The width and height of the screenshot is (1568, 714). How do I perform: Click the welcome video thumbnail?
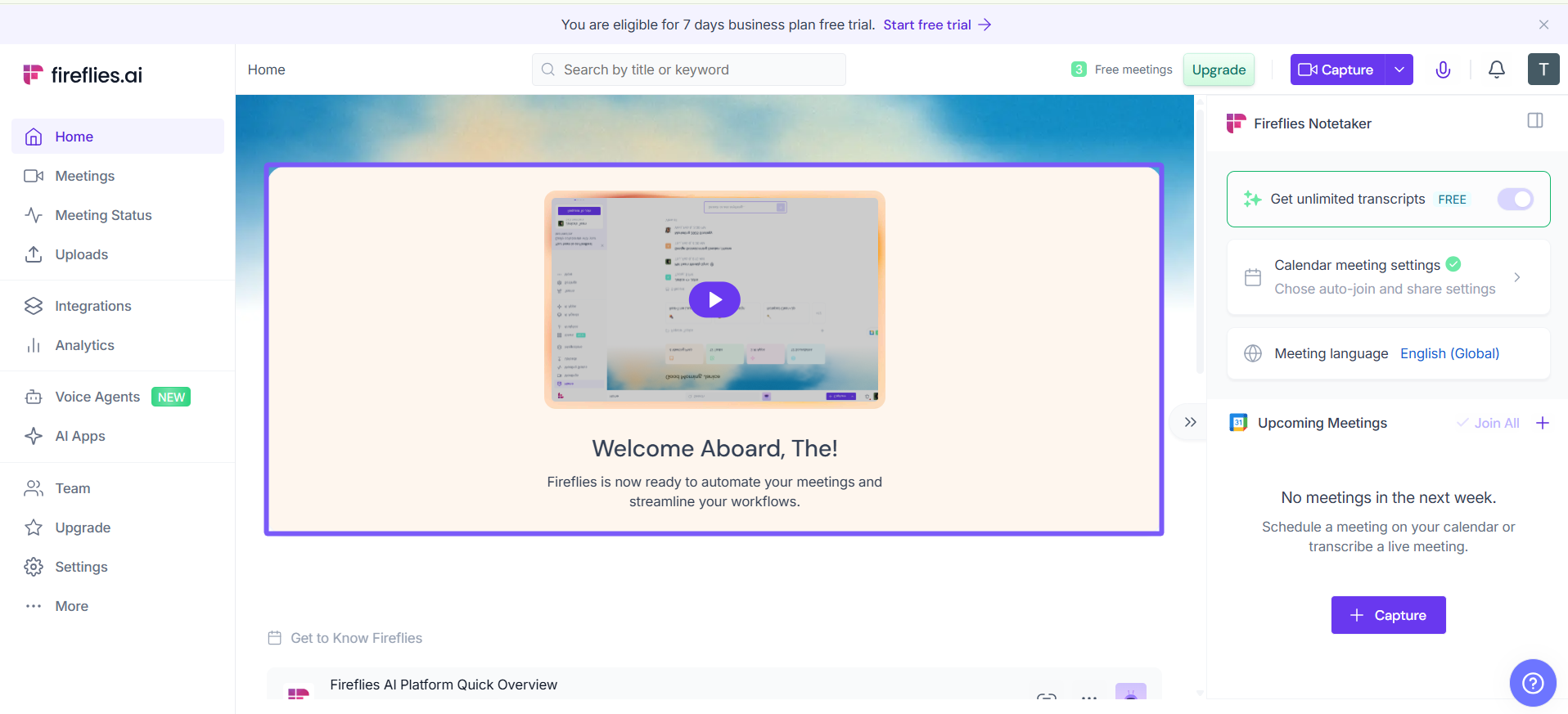tap(714, 299)
